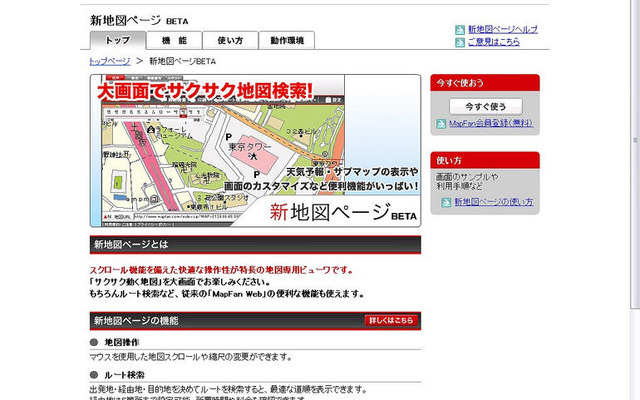The width and height of the screenshot is (640, 400).
Task: Click the 詳しくはこちら button
Action: 391,320
